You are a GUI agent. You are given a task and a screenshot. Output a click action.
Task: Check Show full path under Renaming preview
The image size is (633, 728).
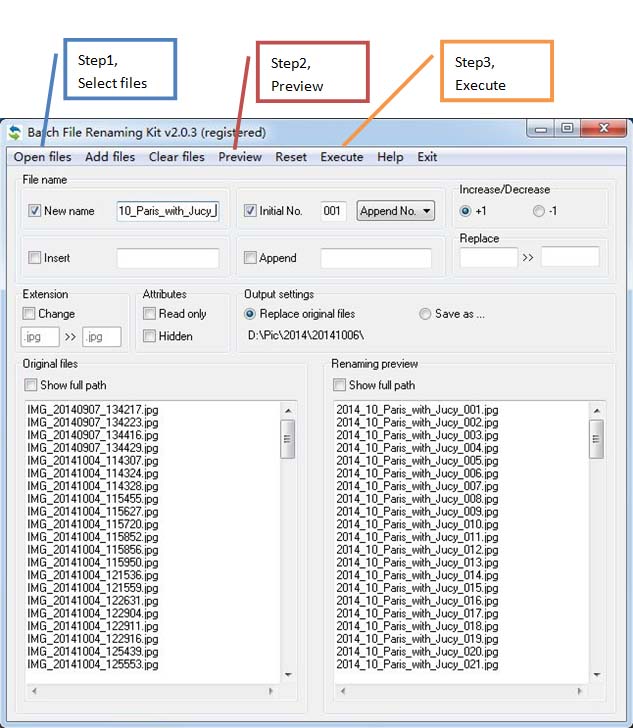tap(340, 385)
